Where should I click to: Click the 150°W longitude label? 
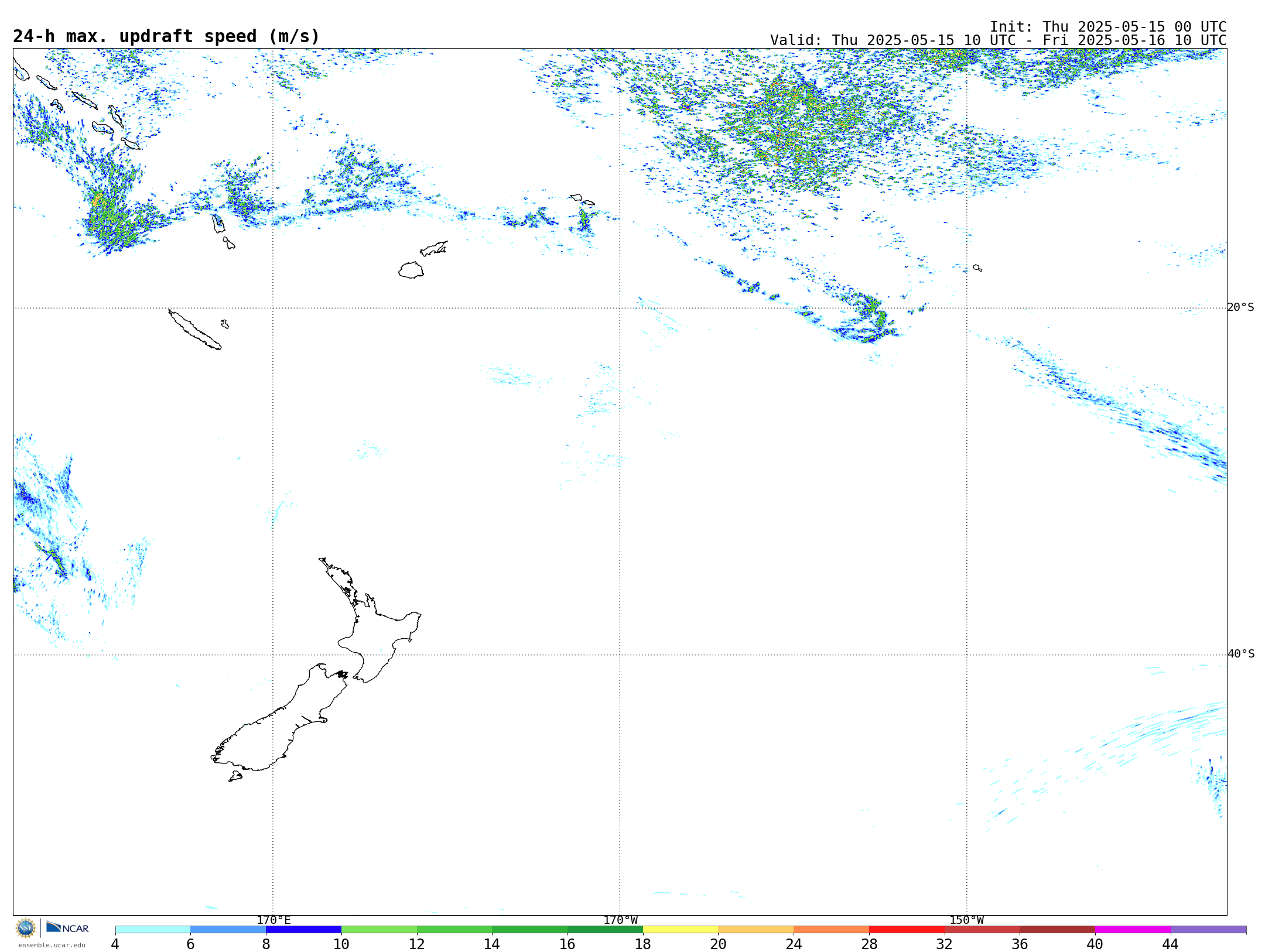point(966,920)
